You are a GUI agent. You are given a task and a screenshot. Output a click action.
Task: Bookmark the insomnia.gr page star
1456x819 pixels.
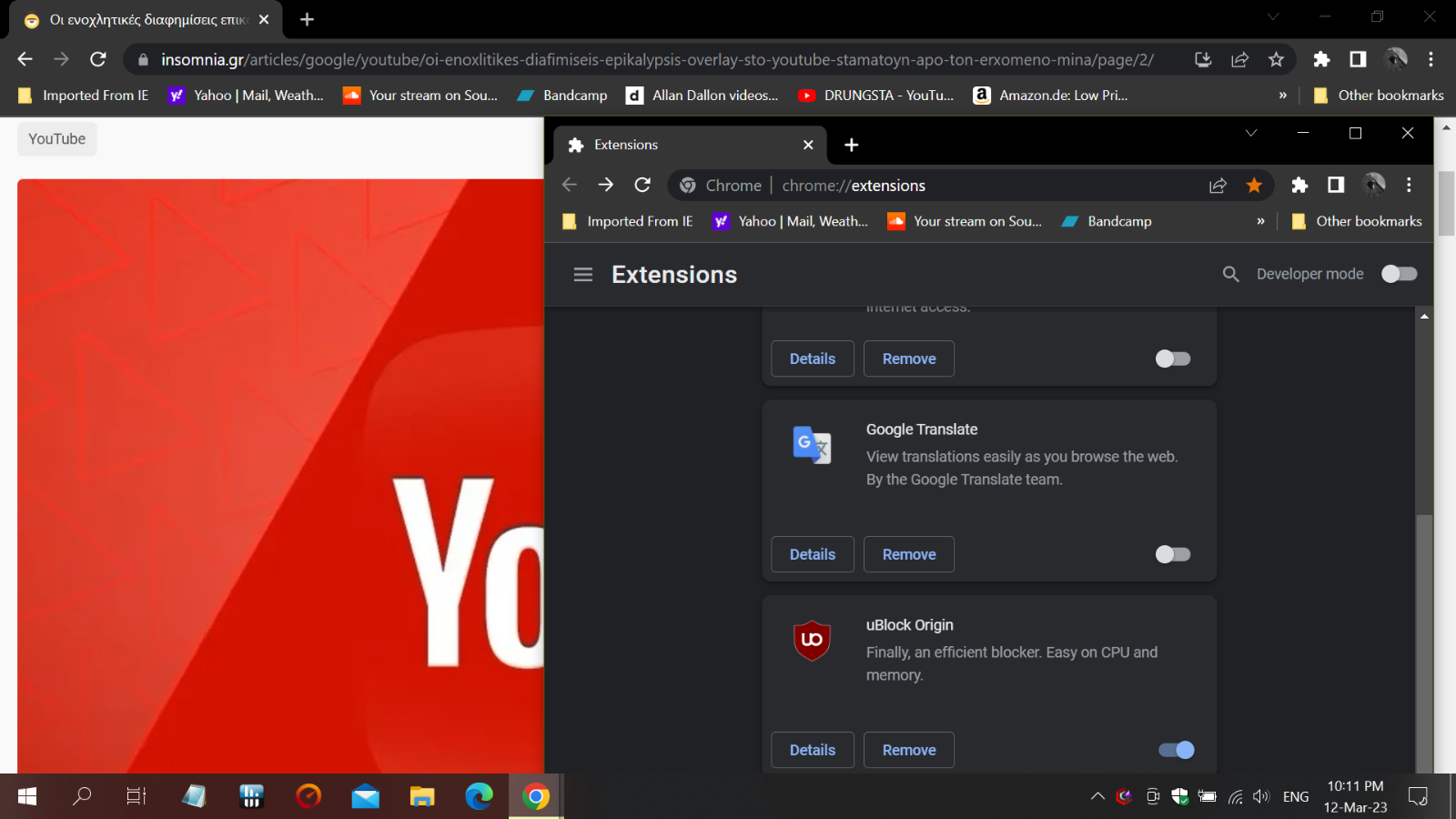1276,59
